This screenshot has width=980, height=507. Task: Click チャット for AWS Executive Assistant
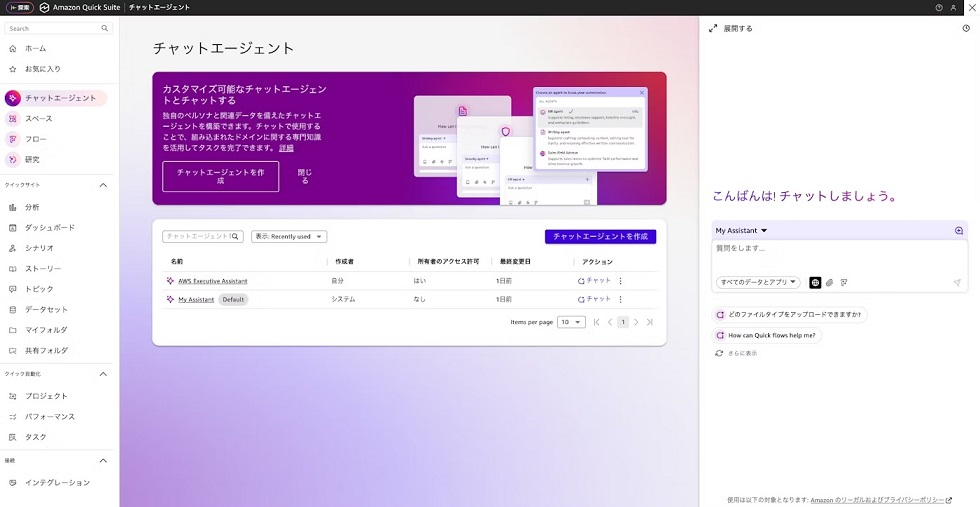pos(594,281)
